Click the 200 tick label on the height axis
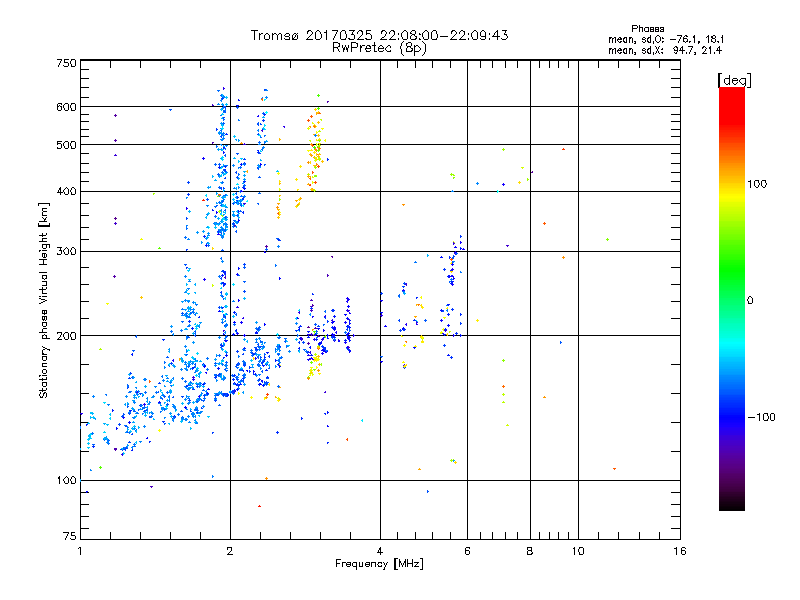This screenshot has width=800, height=600. coord(66,336)
